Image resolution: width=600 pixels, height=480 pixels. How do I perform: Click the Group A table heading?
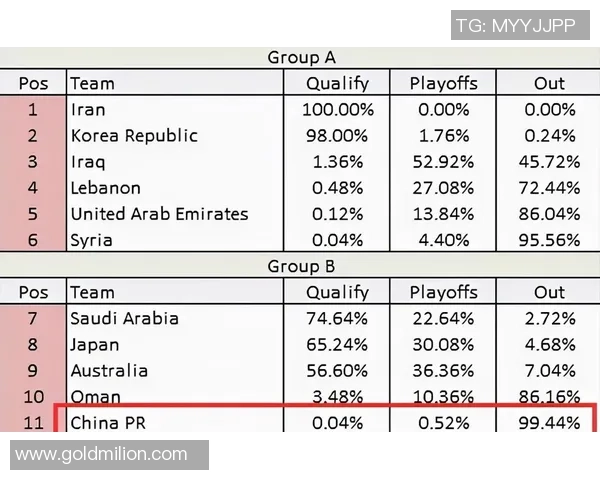(301, 58)
